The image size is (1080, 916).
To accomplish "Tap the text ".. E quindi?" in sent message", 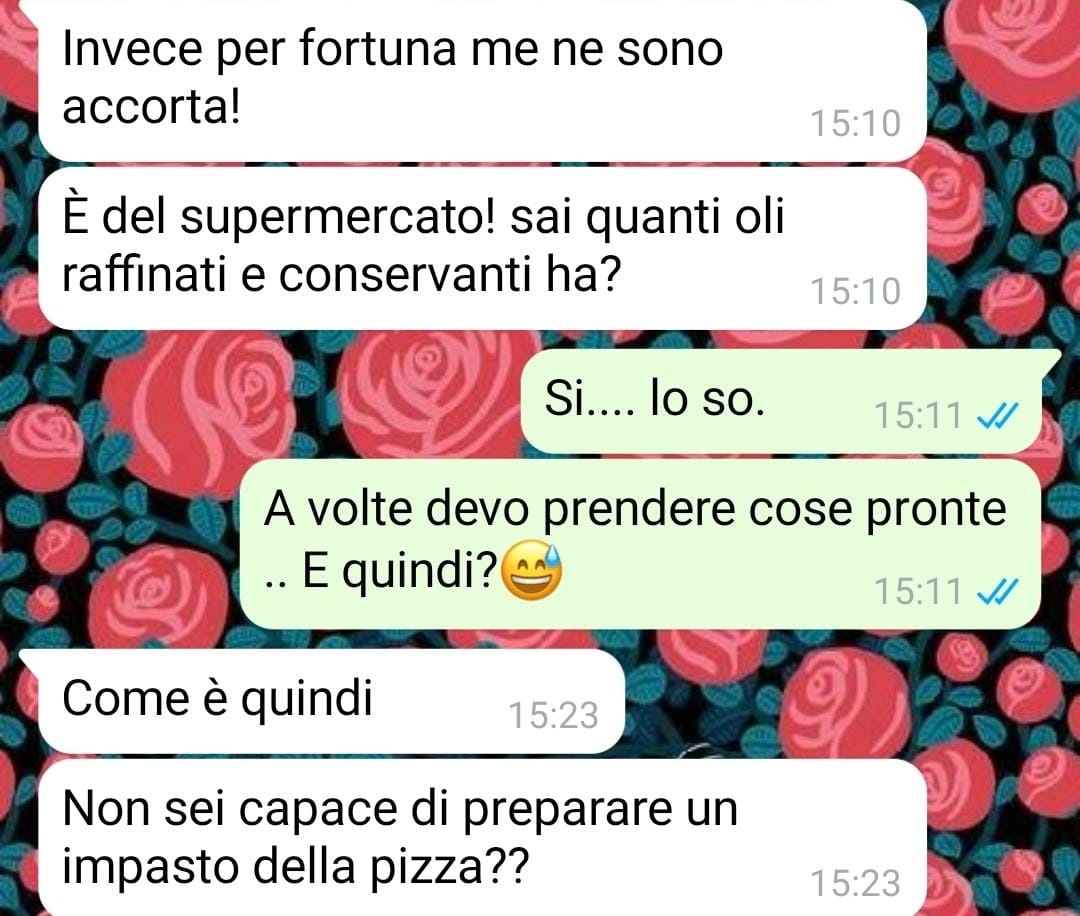I will (x=380, y=572).
